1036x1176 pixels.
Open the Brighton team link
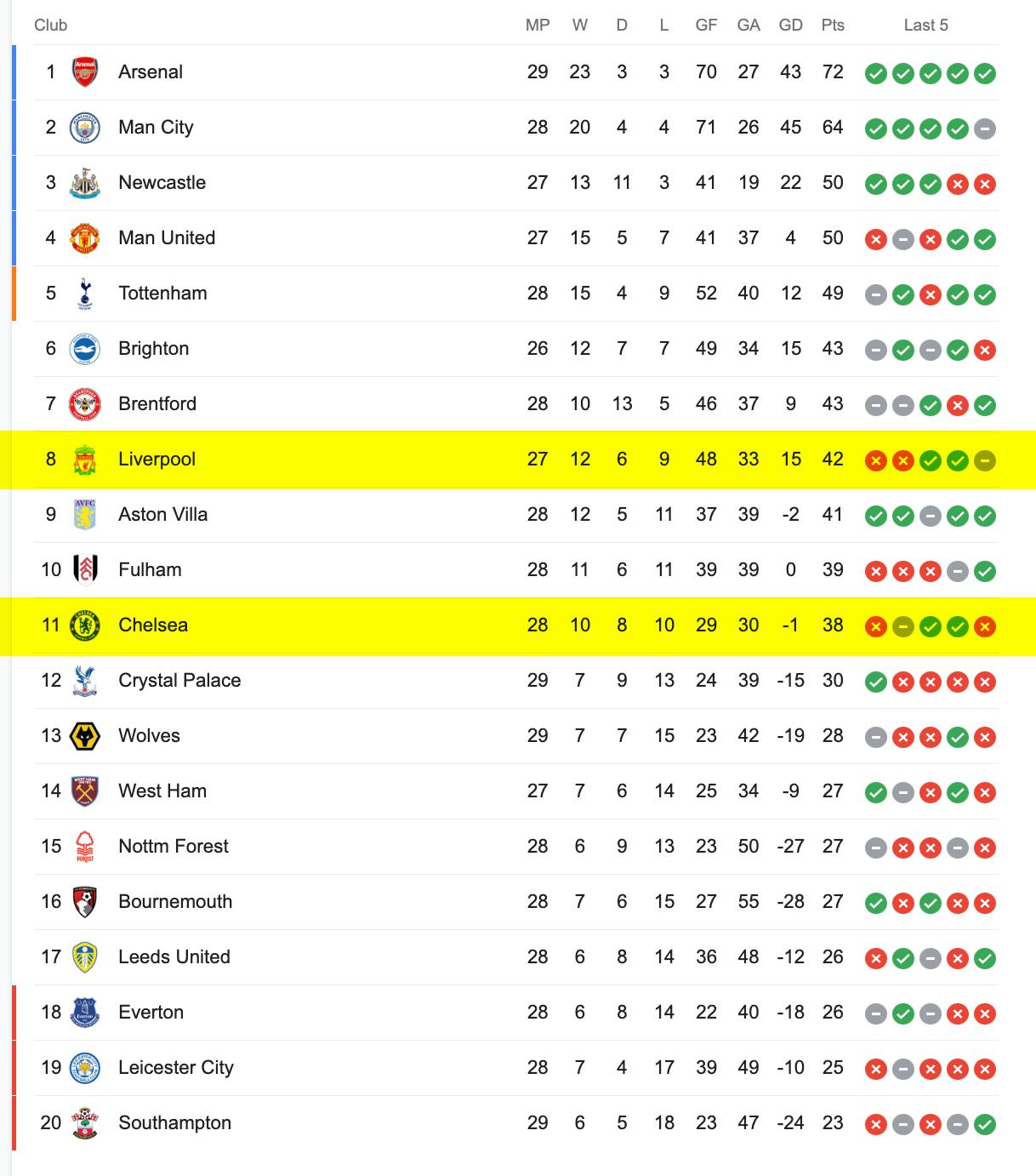click(154, 348)
